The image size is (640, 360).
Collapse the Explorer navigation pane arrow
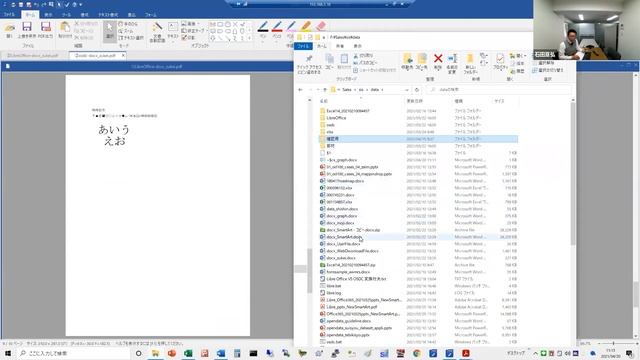[309, 100]
